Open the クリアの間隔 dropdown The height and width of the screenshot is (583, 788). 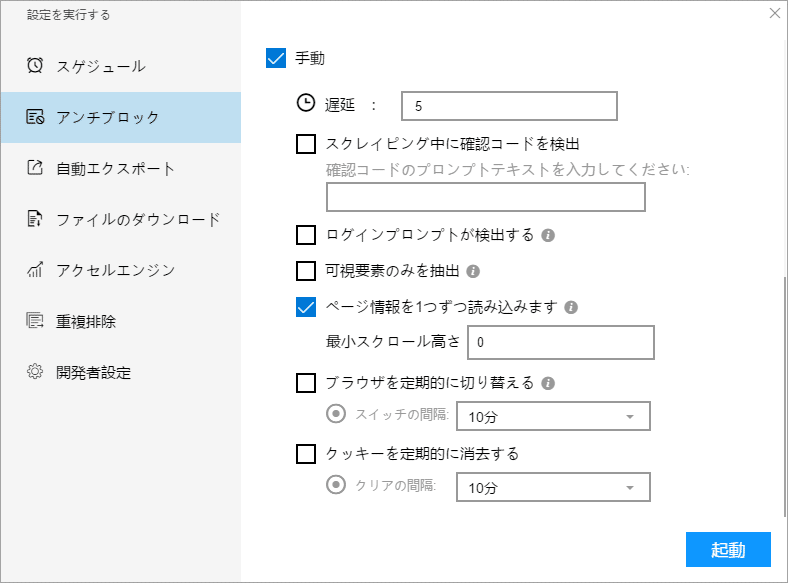[553, 487]
